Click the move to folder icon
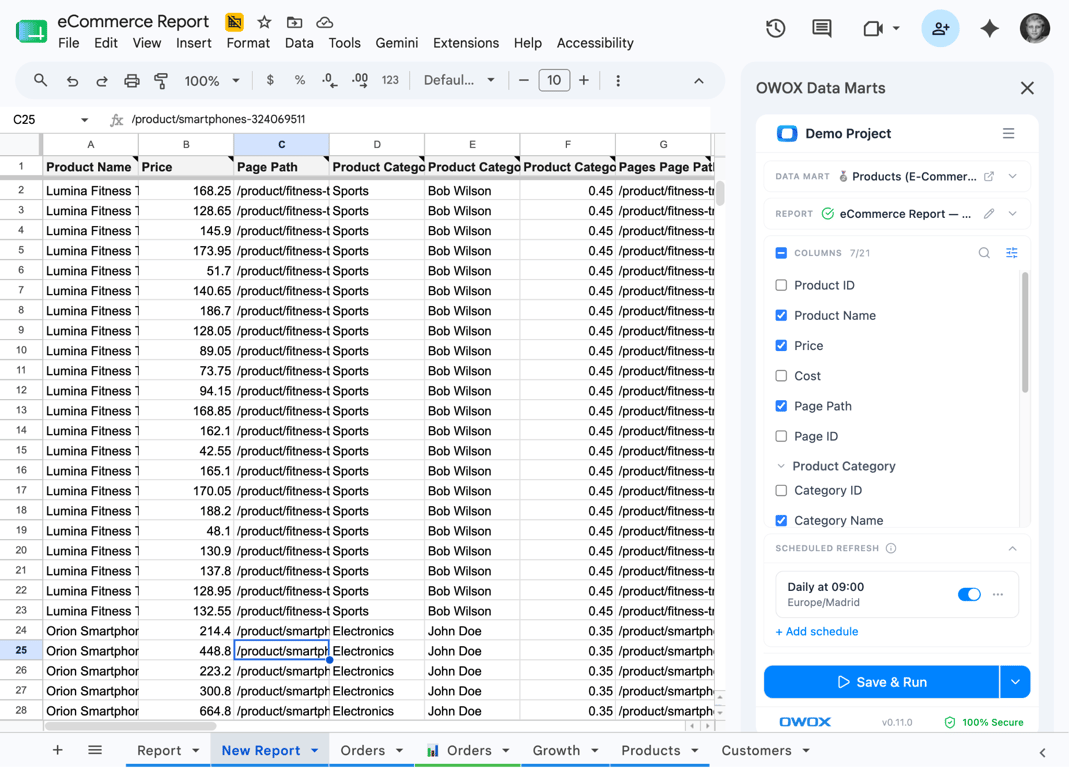The height and width of the screenshot is (768, 1069). tap(295, 23)
